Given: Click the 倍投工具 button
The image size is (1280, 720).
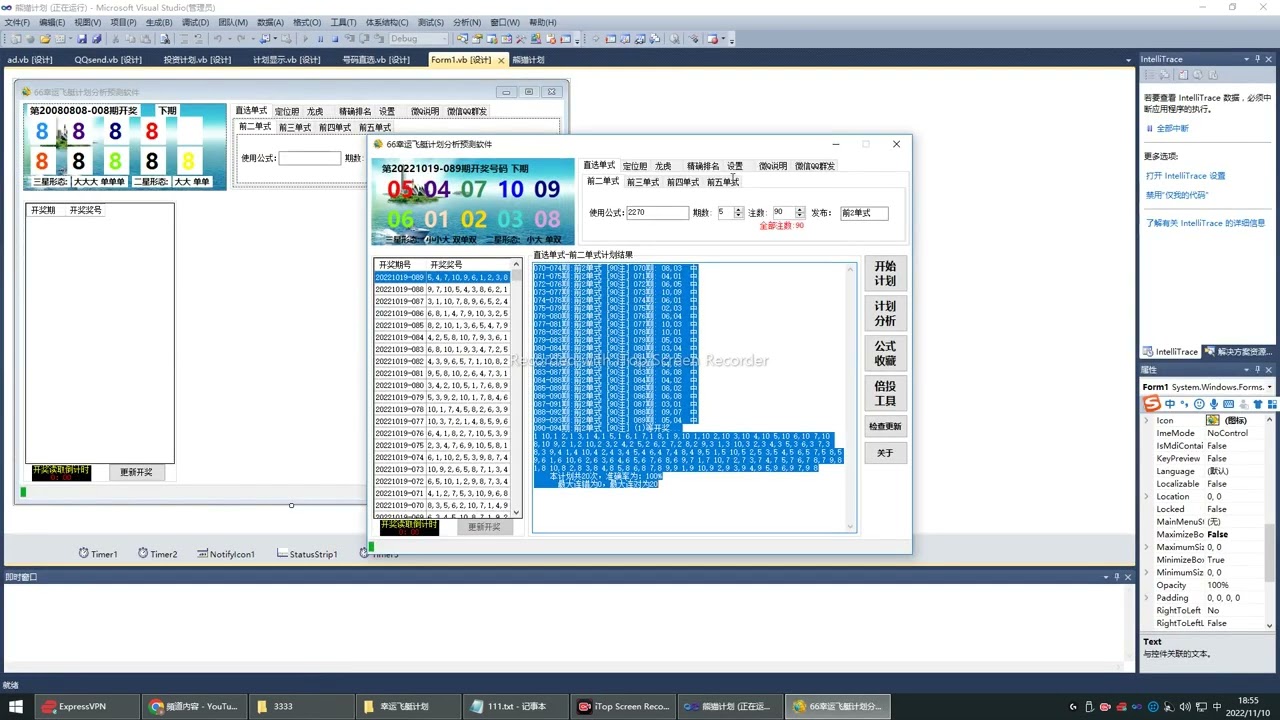Looking at the screenshot, I should tap(885, 393).
